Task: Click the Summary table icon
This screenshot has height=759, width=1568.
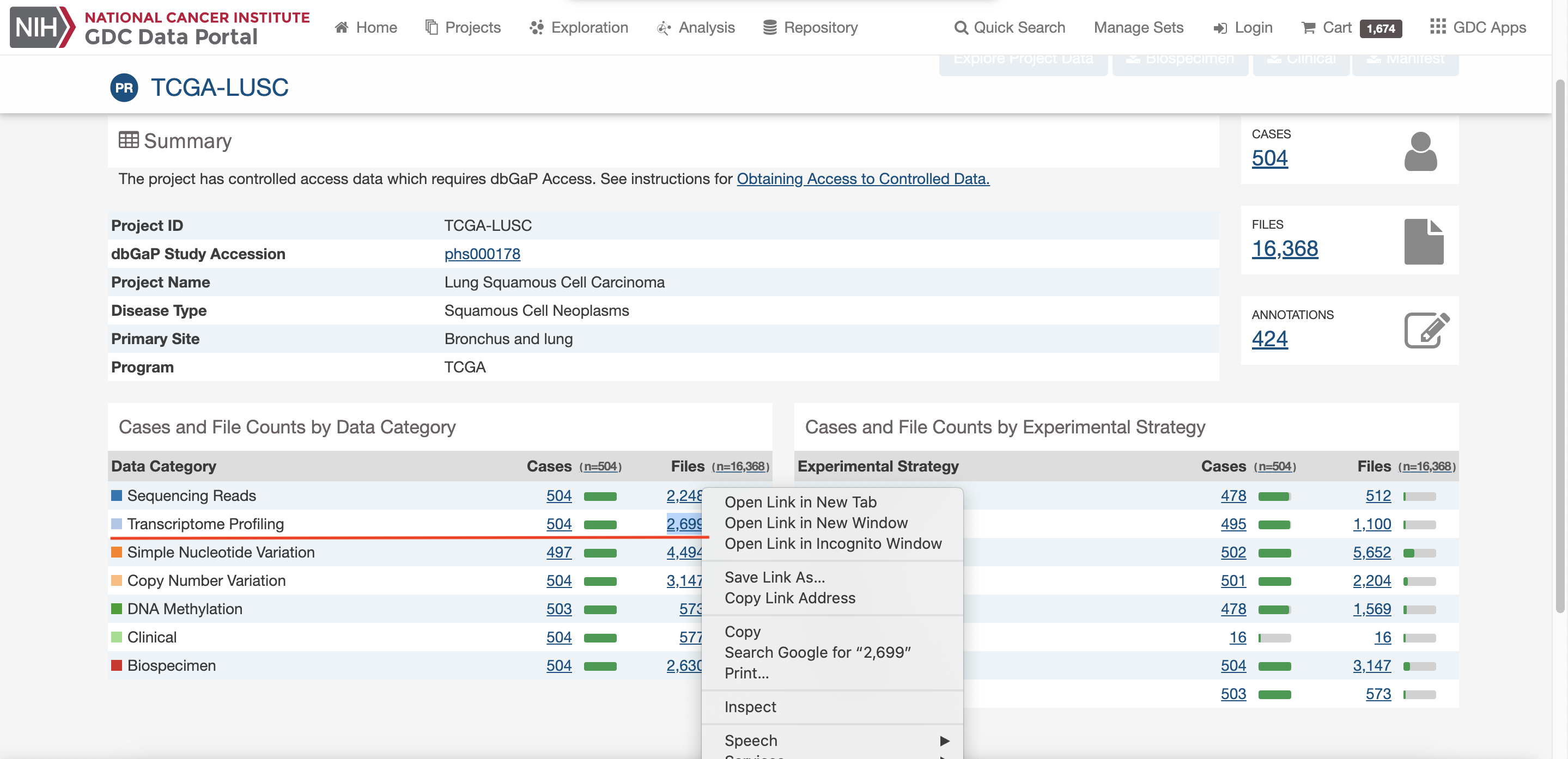Action: pyautogui.click(x=129, y=140)
